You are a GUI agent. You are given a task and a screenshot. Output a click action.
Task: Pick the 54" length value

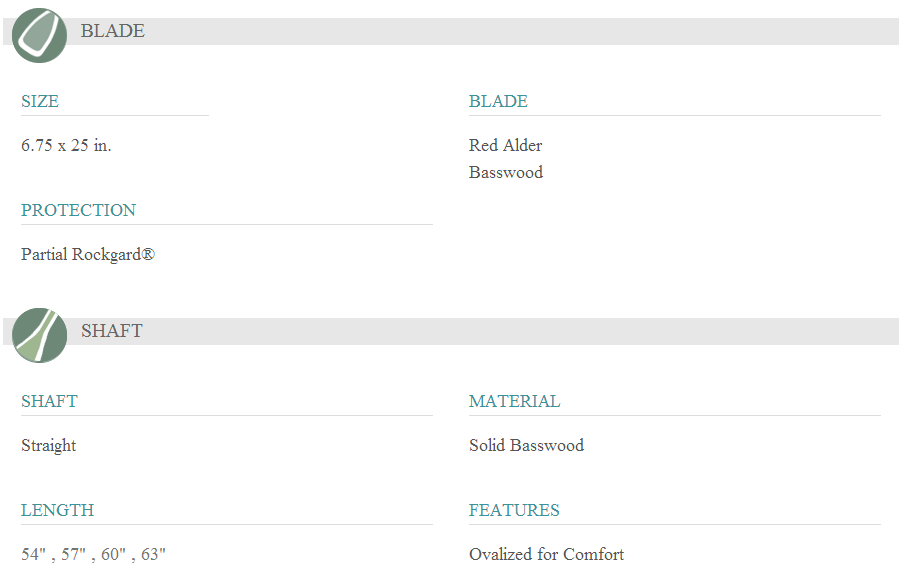33,554
